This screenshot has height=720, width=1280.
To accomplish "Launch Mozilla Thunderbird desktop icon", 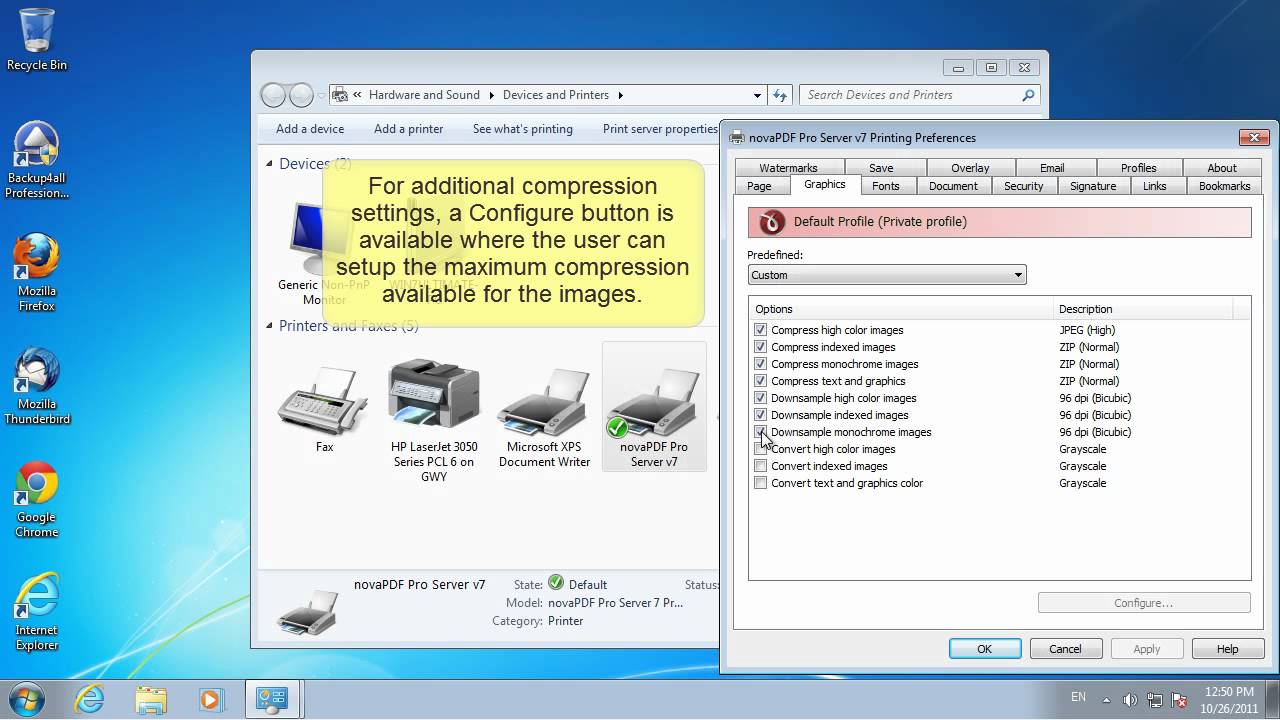I will [x=37, y=385].
